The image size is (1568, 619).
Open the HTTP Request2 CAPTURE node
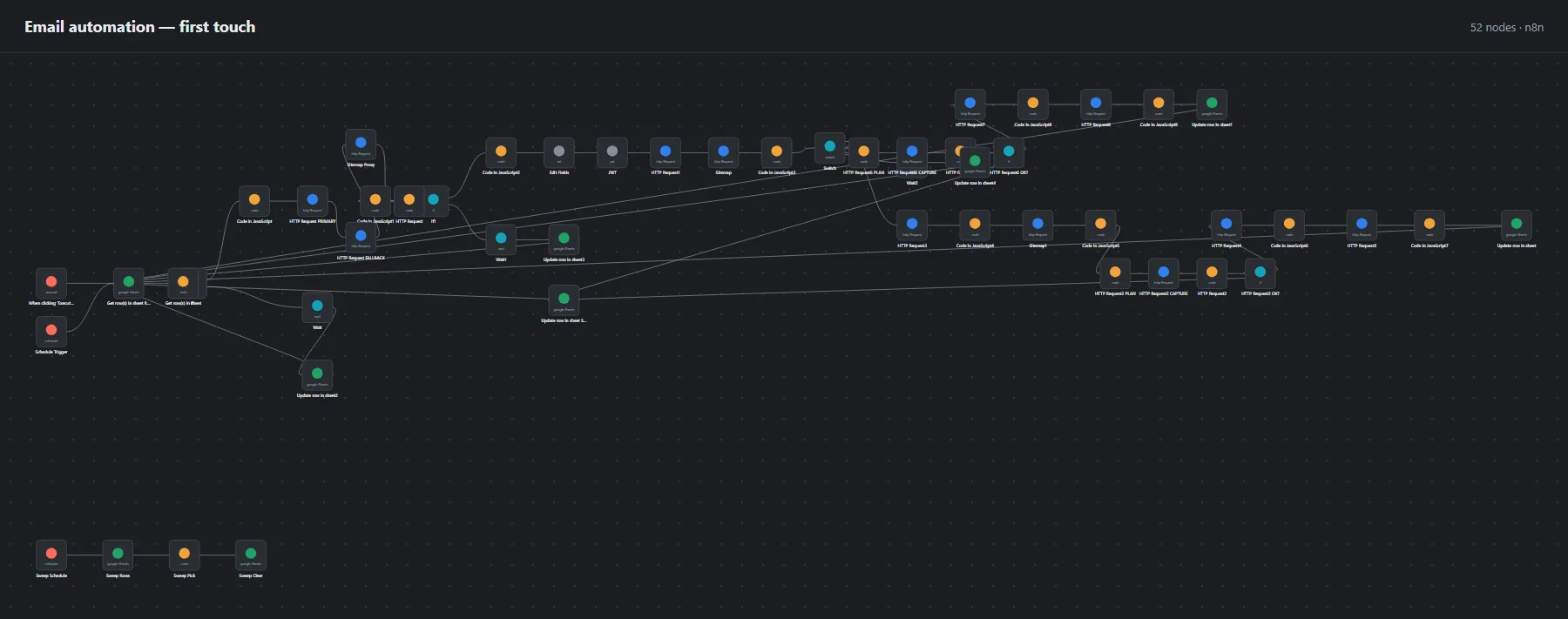click(x=1164, y=274)
